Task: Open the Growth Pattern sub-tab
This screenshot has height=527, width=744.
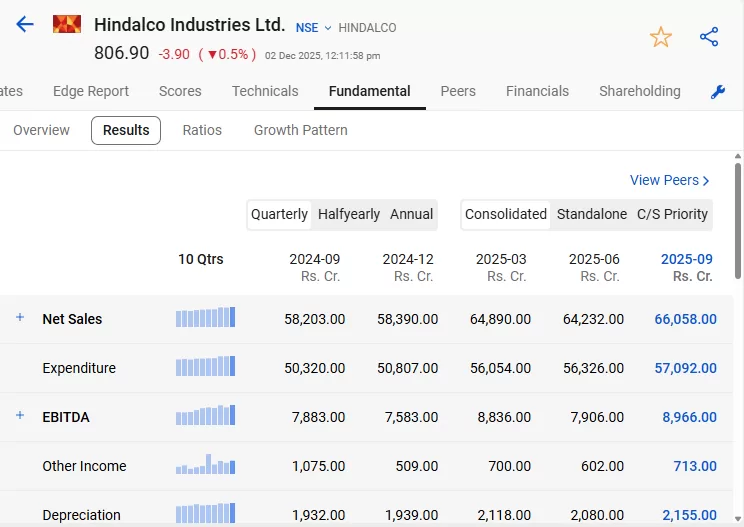Action: click(301, 130)
